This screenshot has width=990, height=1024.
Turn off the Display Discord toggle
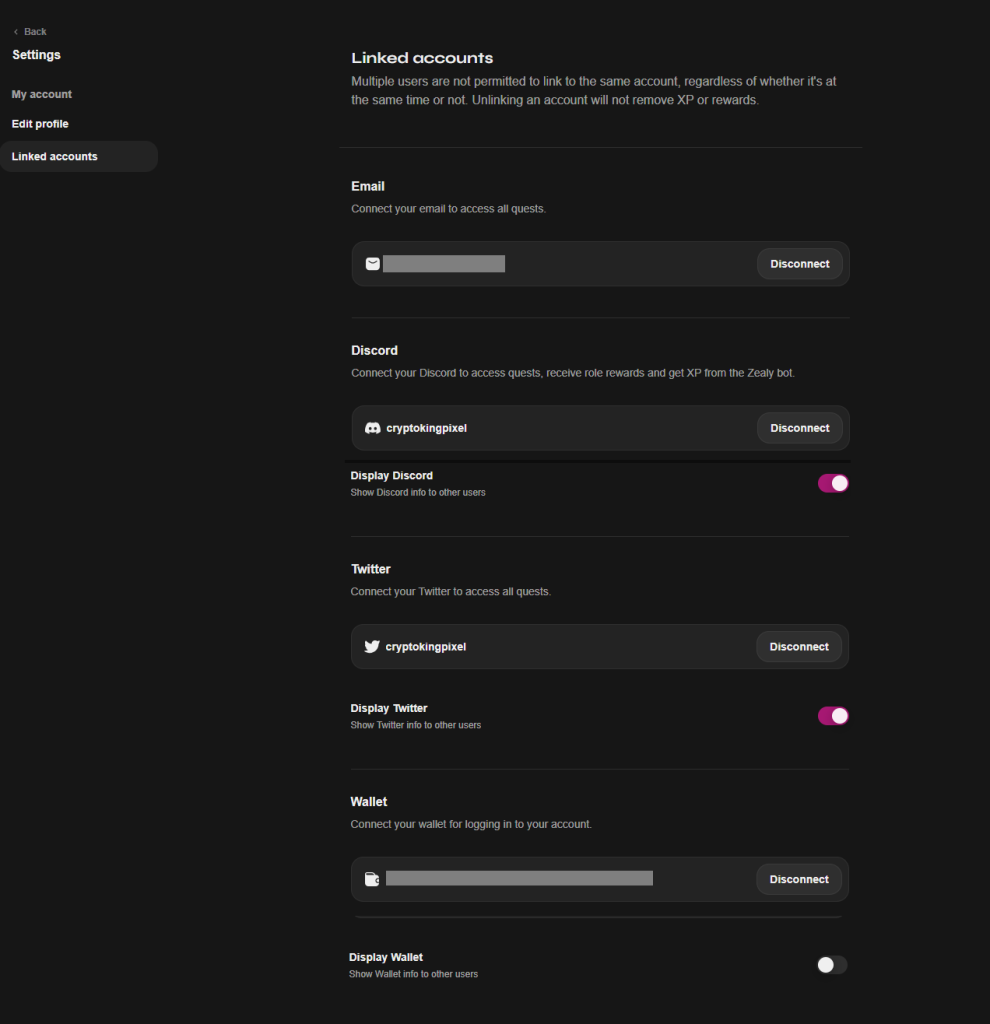(833, 483)
